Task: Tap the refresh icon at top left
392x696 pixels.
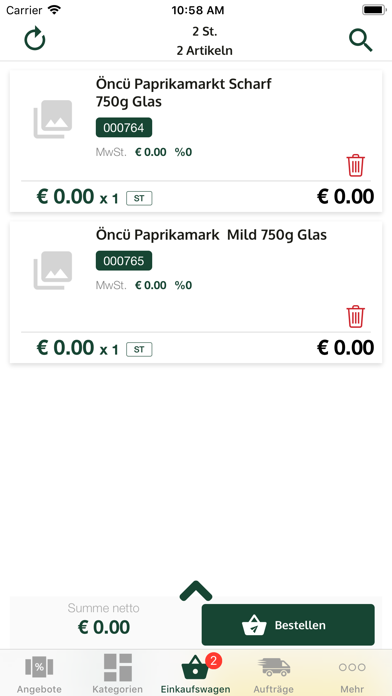Action: 35,39
